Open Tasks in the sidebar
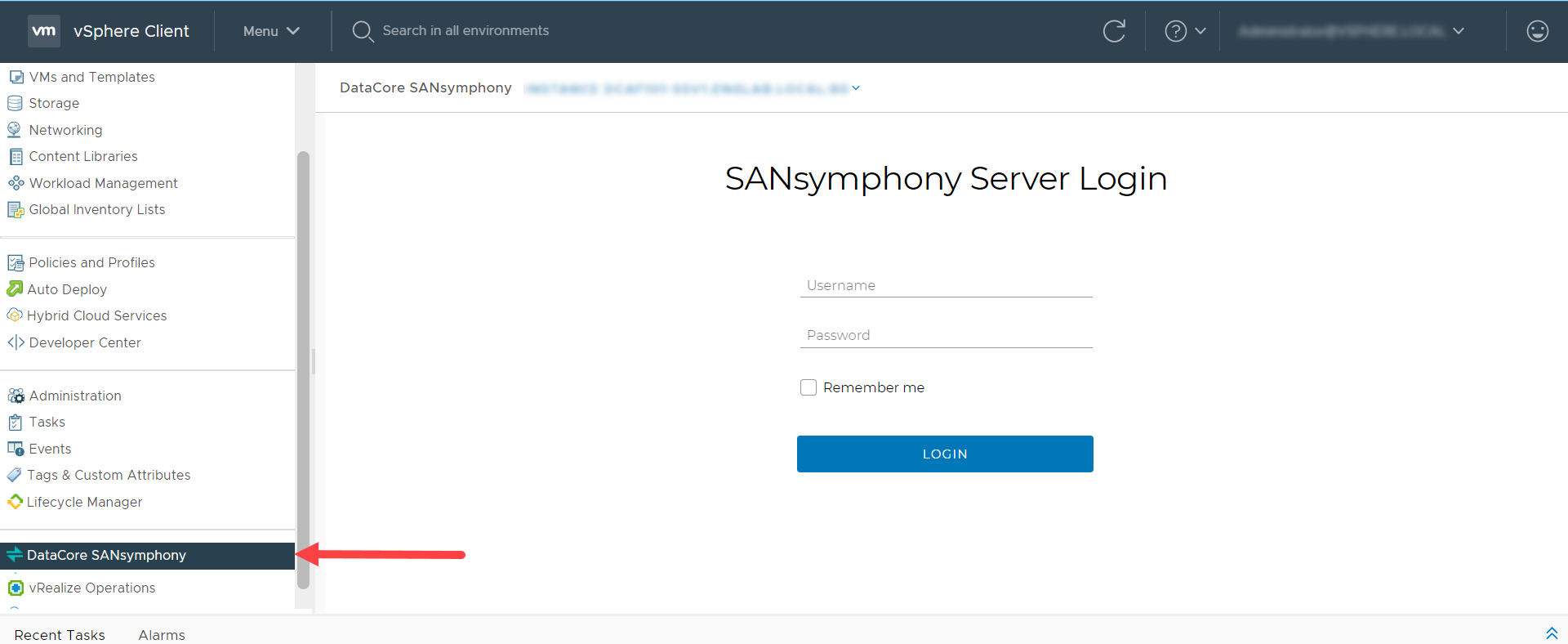Image resolution: width=1568 pixels, height=644 pixels. (x=47, y=423)
